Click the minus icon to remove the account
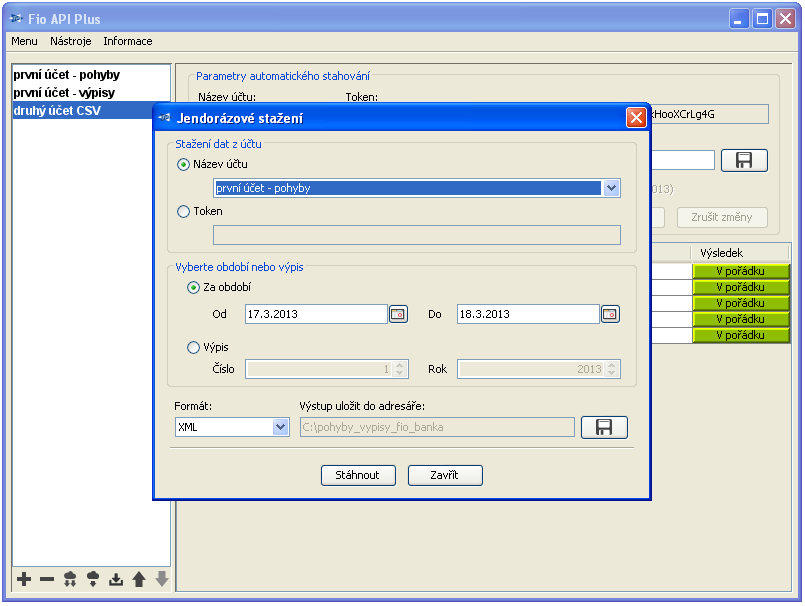 click(47, 579)
